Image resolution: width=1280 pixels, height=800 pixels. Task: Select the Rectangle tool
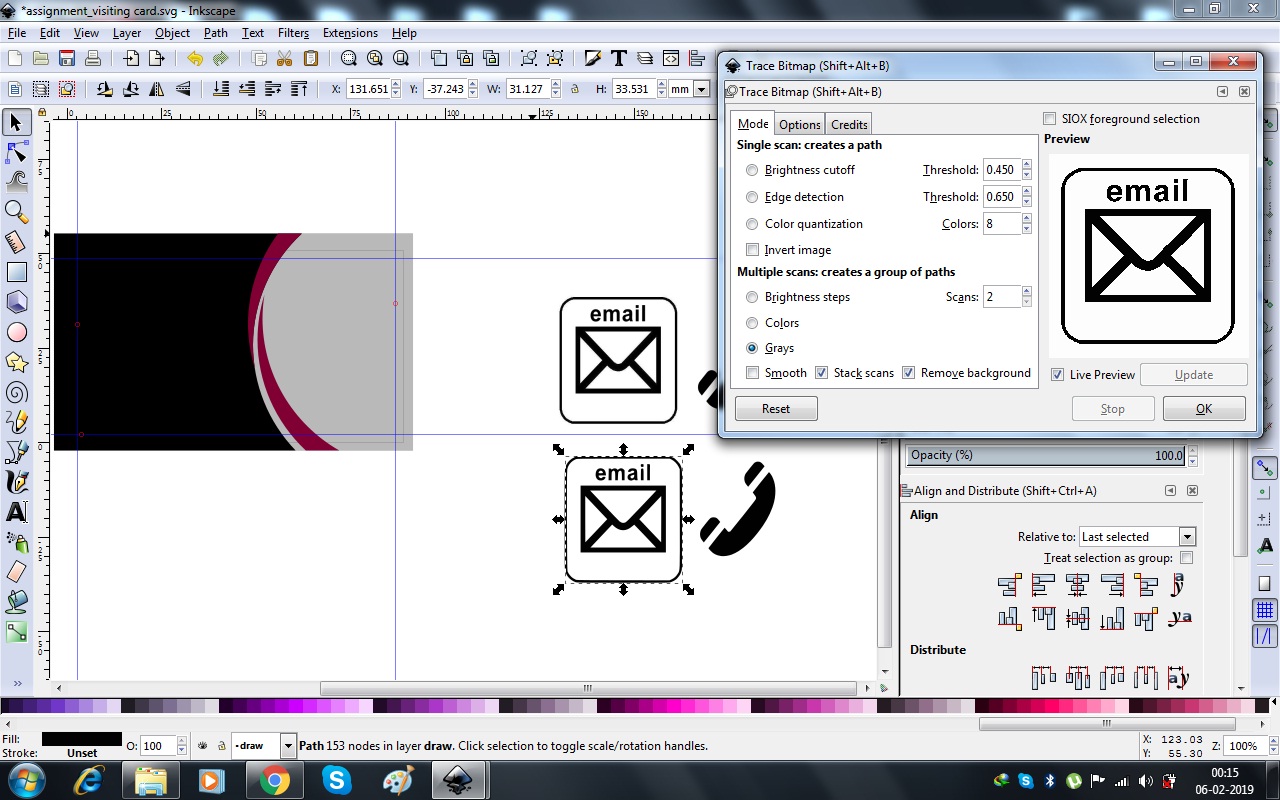coord(16,272)
